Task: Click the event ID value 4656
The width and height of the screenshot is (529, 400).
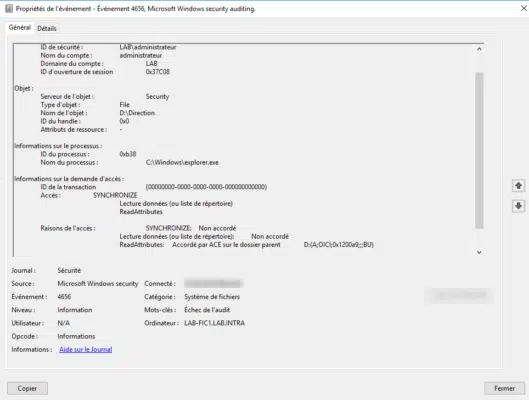Action: point(64,297)
